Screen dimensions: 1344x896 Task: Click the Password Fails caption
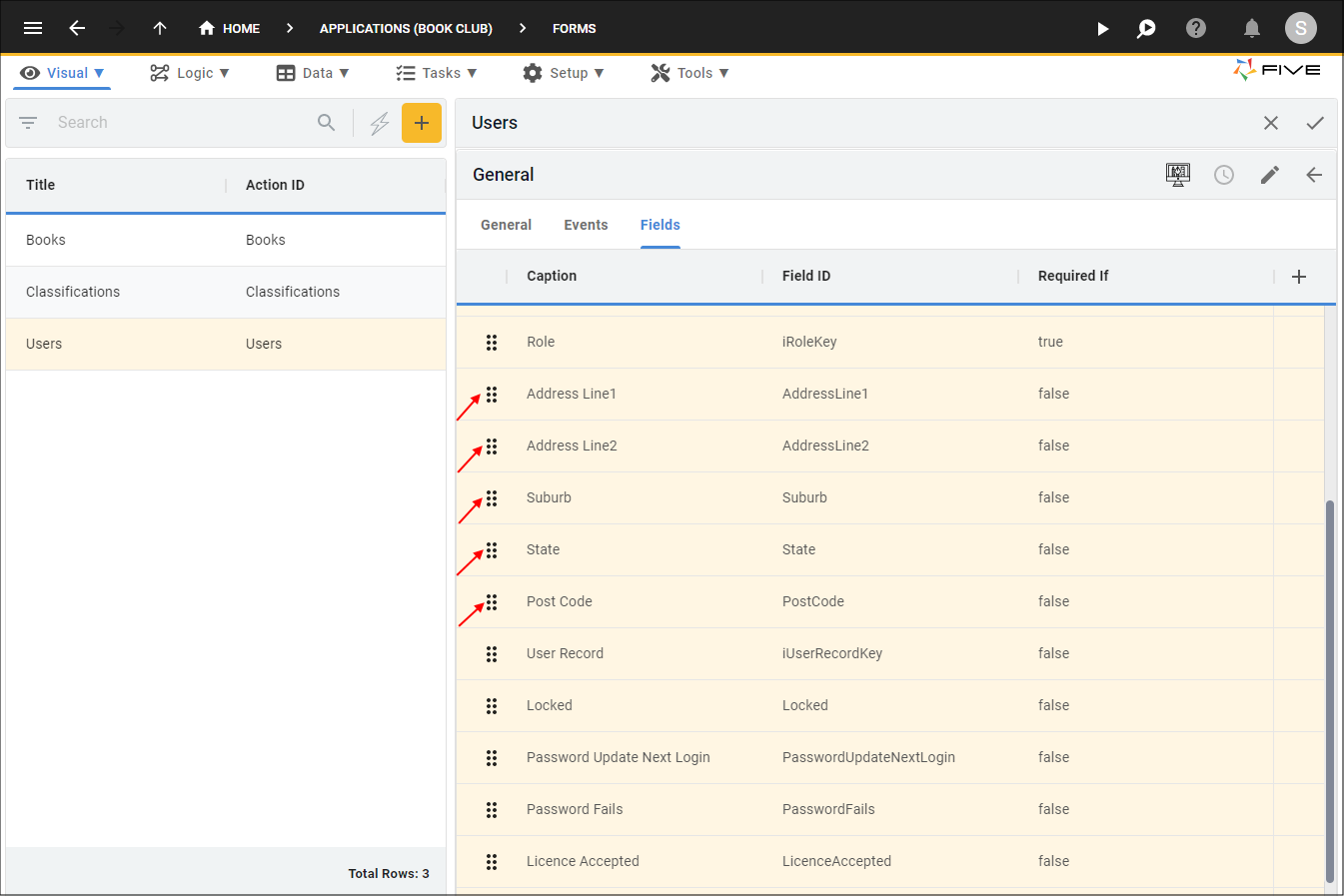(575, 809)
